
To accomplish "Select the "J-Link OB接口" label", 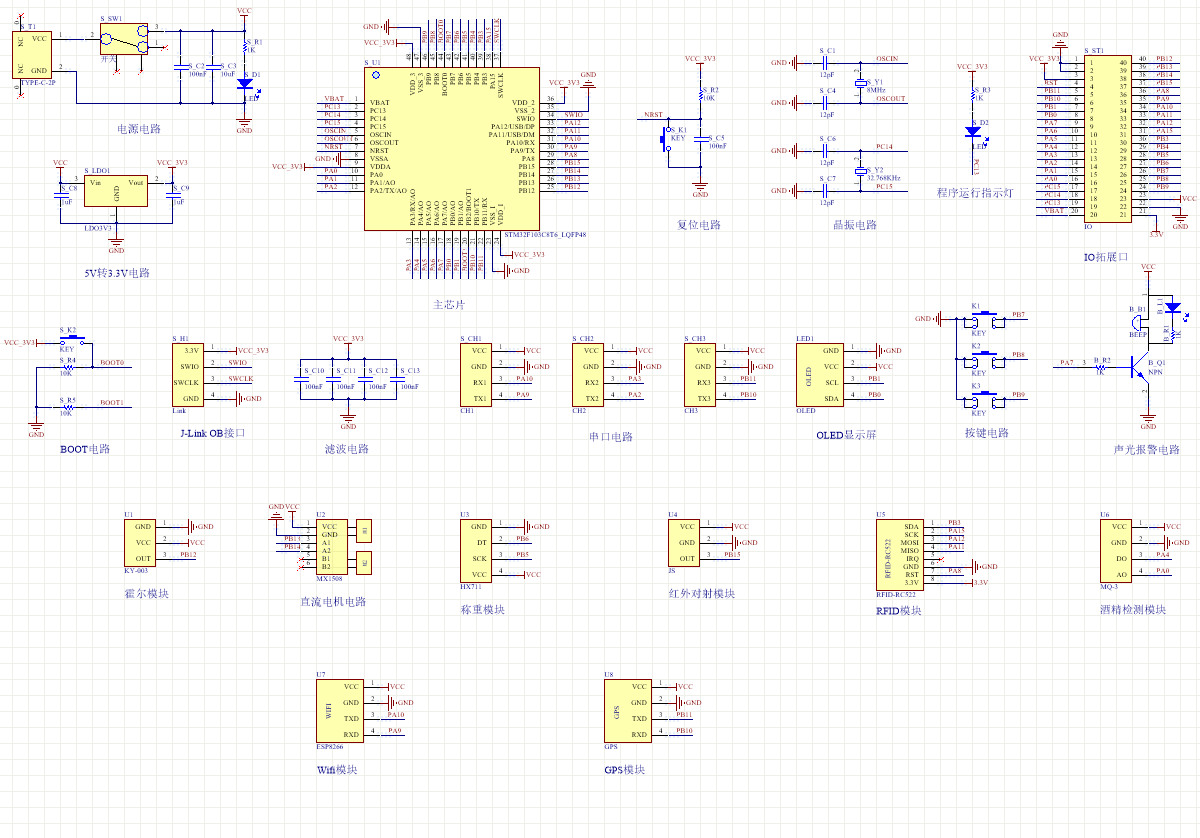I will [x=212, y=433].
